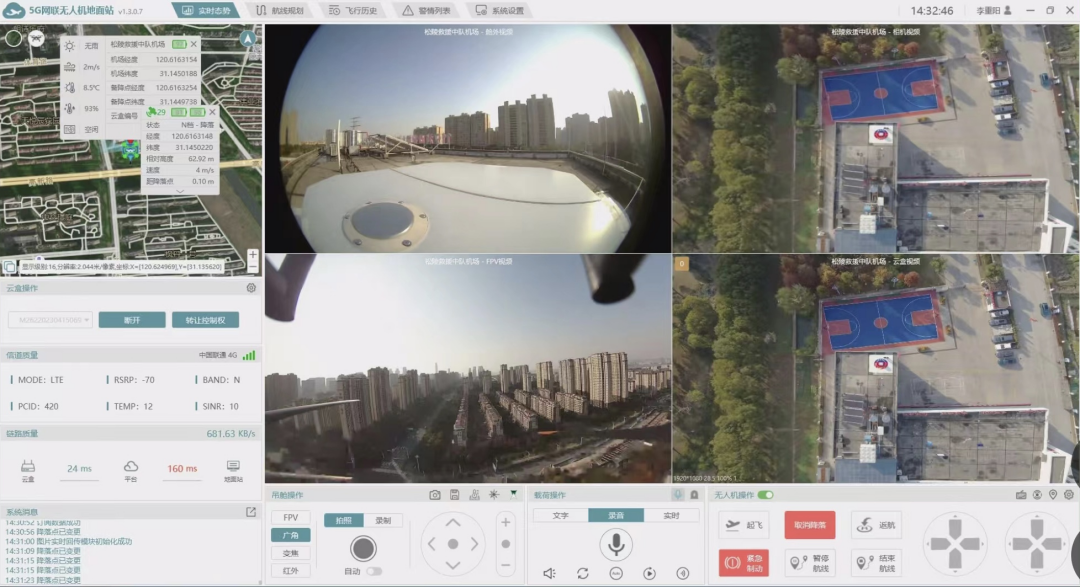Toggle the 自动 auto switch
This screenshot has width=1080, height=587.
coord(374,571)
